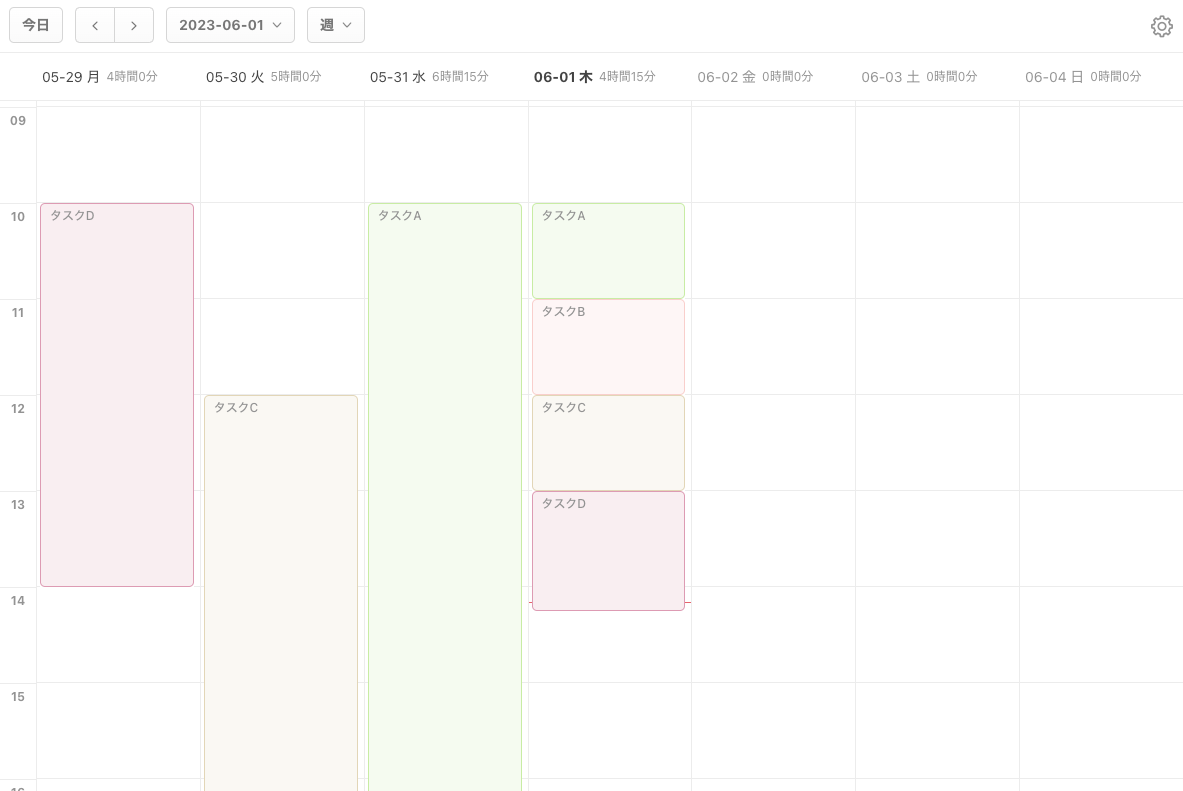
Task: Click タスクD event on Thursday 06-01
Action: click(608, 550)
